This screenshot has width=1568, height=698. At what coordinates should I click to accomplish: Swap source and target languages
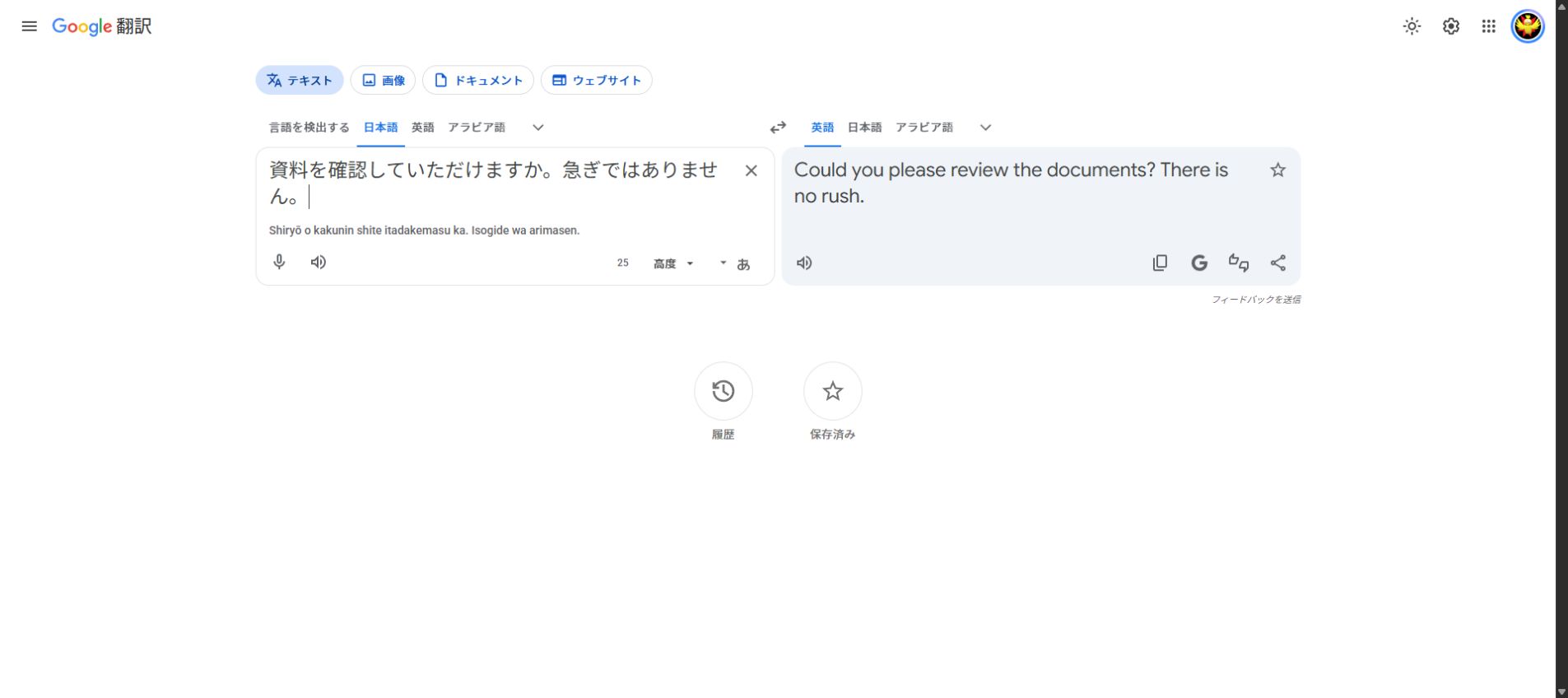pos(778,128)
